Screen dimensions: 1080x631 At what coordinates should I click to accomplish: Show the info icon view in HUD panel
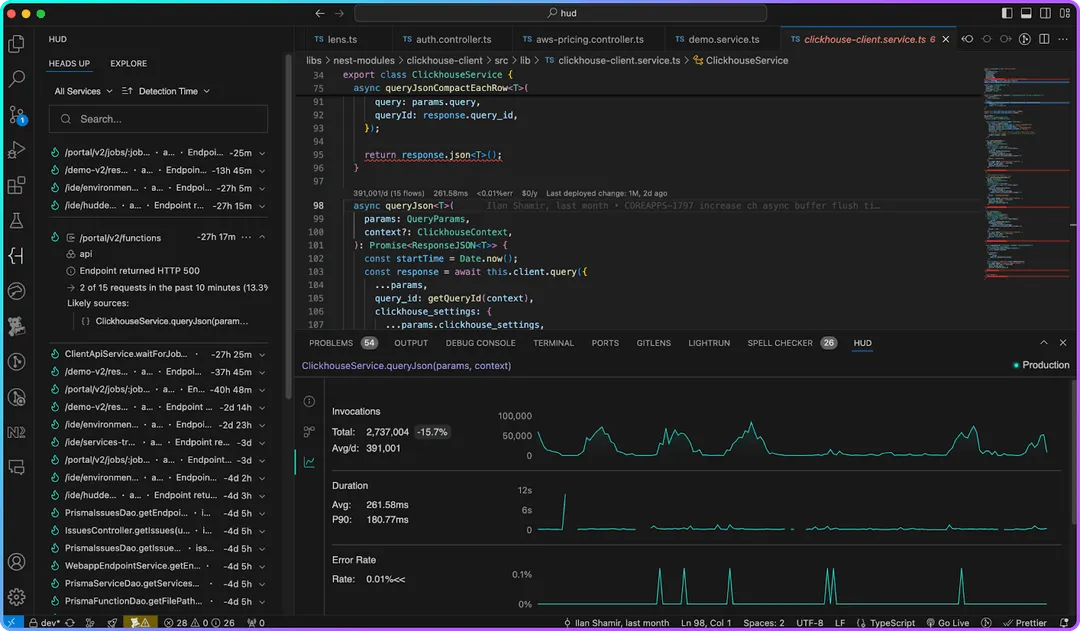pos(309,401)
